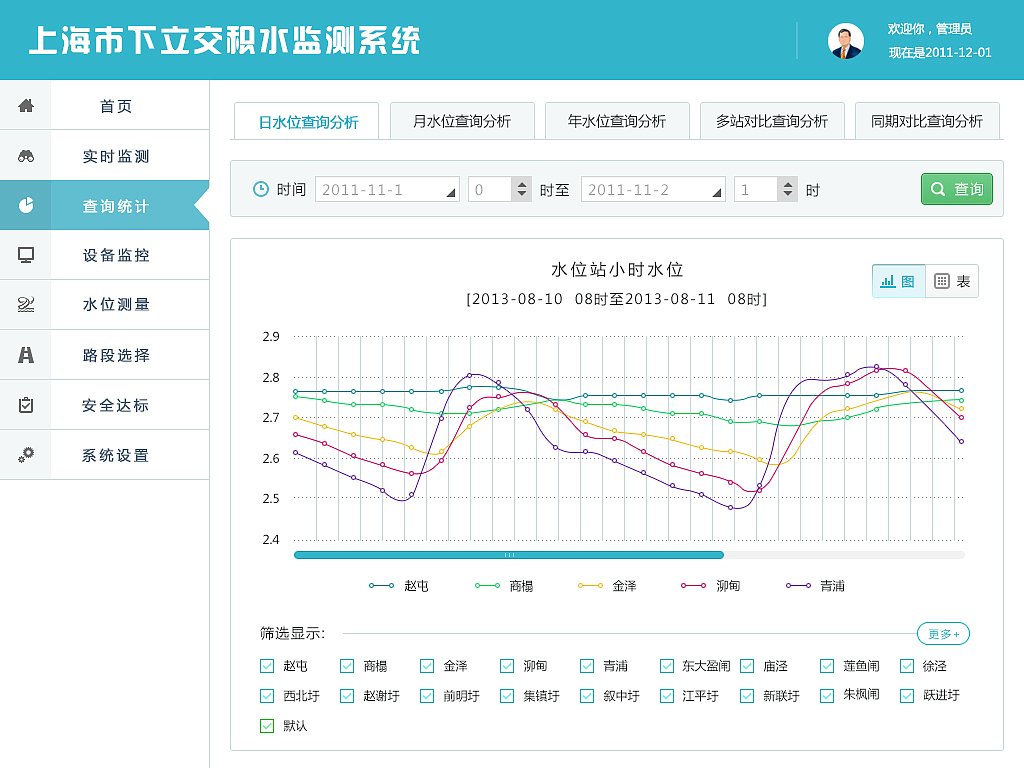Click the 上海市下立交积水监测系统 title
1024x768 pixels.
tap(224, 40)
